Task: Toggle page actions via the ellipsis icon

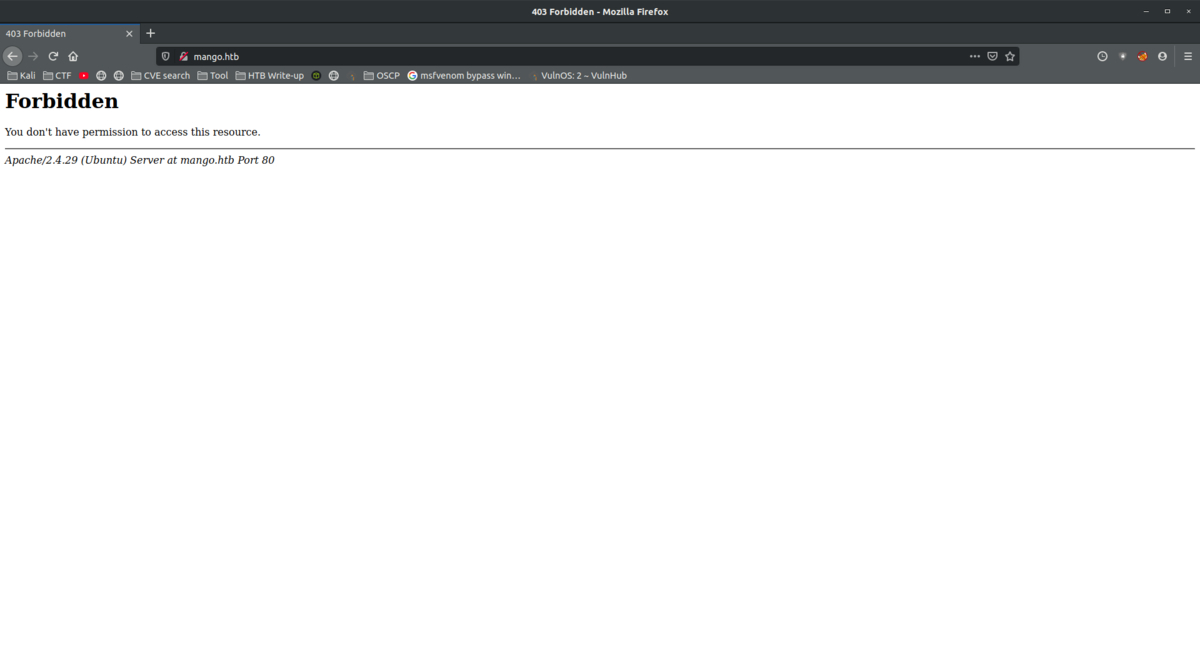Action: point(974,56)
